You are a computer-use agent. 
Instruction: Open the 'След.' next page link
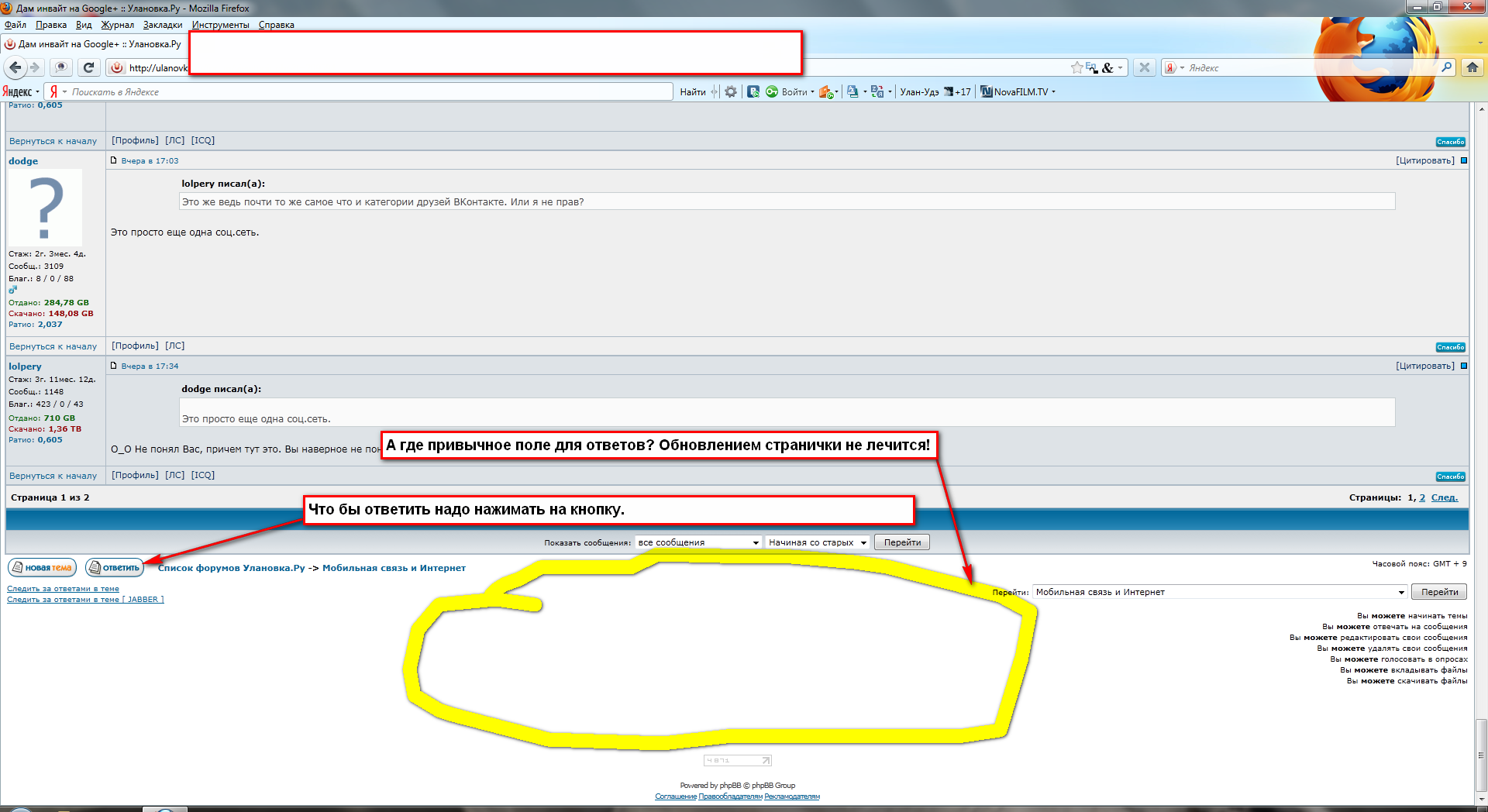(1445, 497)
